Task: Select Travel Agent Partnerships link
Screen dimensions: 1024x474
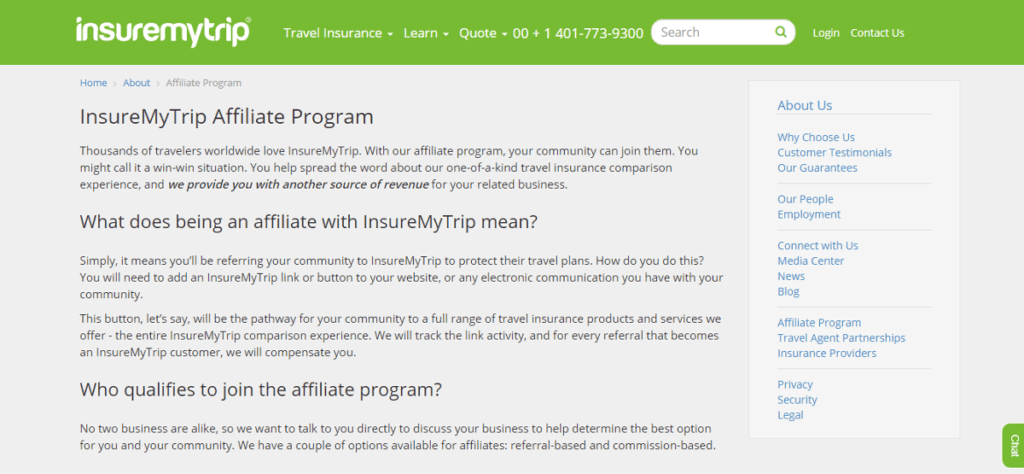Action: tap(841, 338)
